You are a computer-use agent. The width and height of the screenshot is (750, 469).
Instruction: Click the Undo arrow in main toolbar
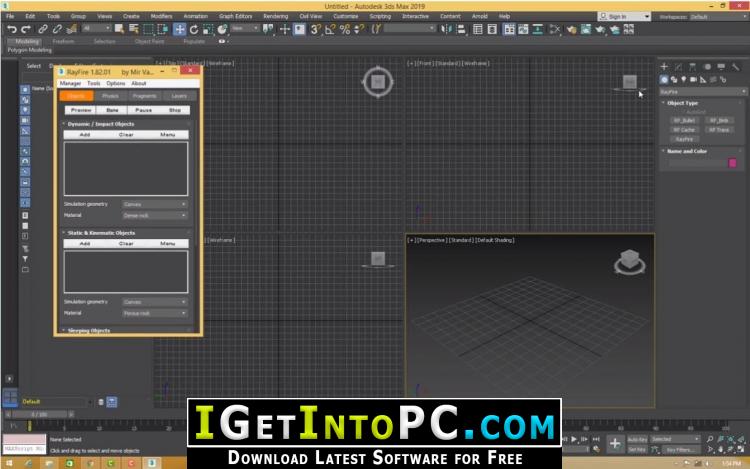(x=11, y=29)
